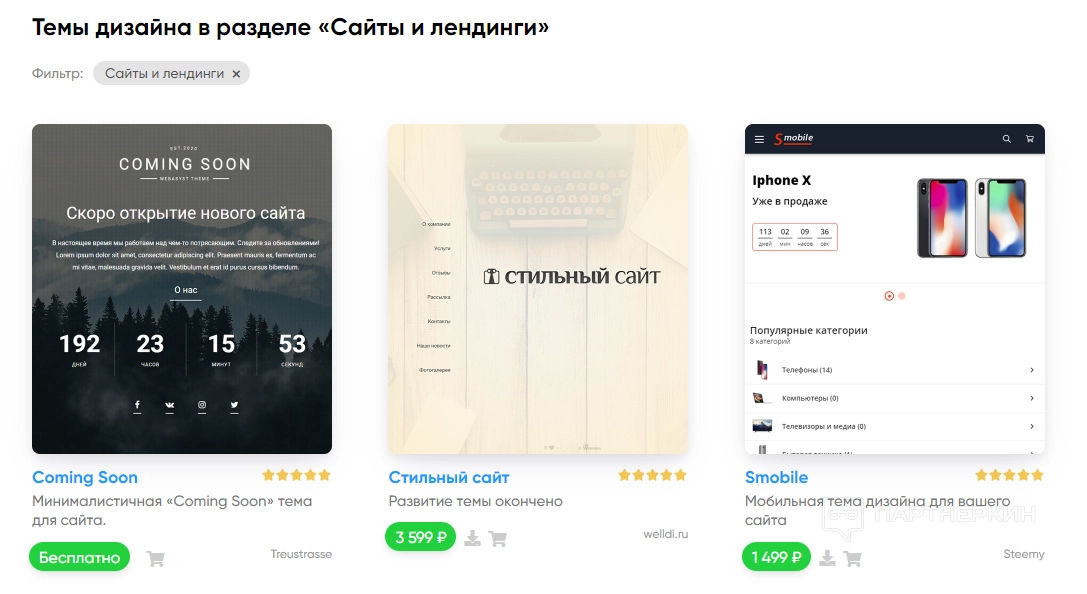Image resolution: width=1087 pixels, height=594 pixels.
Task: Expand Телевизоры и медиа category chevron
Action: (x=1032, y=427)
